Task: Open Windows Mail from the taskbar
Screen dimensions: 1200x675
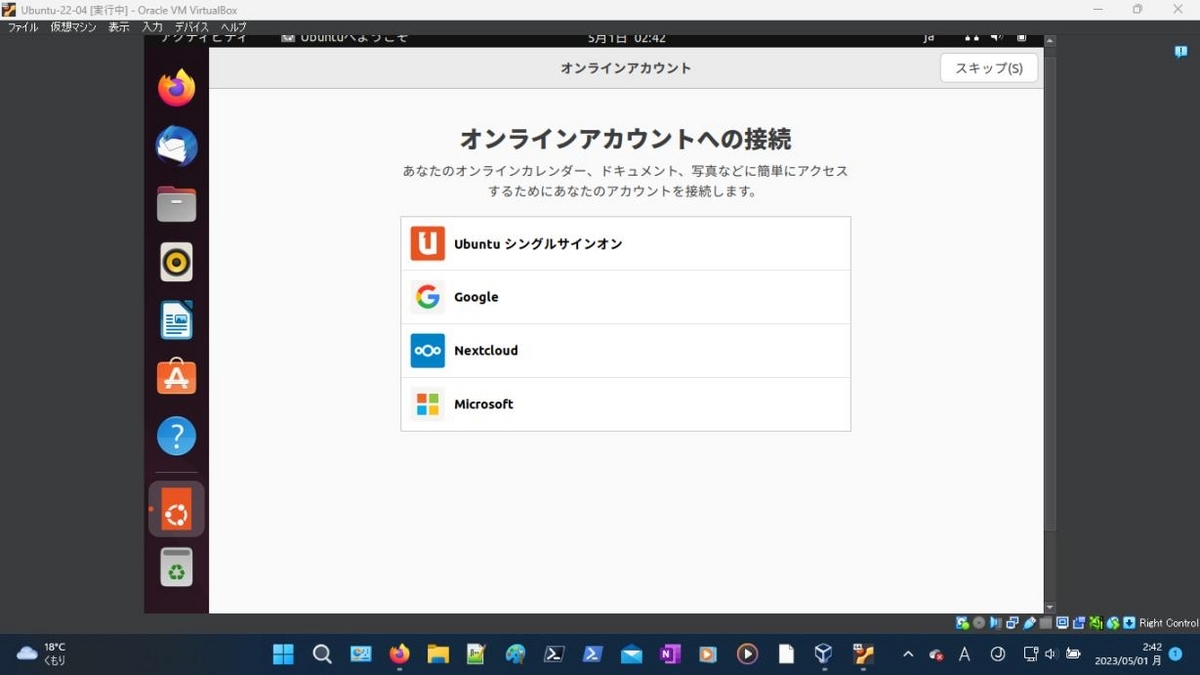Action: [x=631, y=654]
